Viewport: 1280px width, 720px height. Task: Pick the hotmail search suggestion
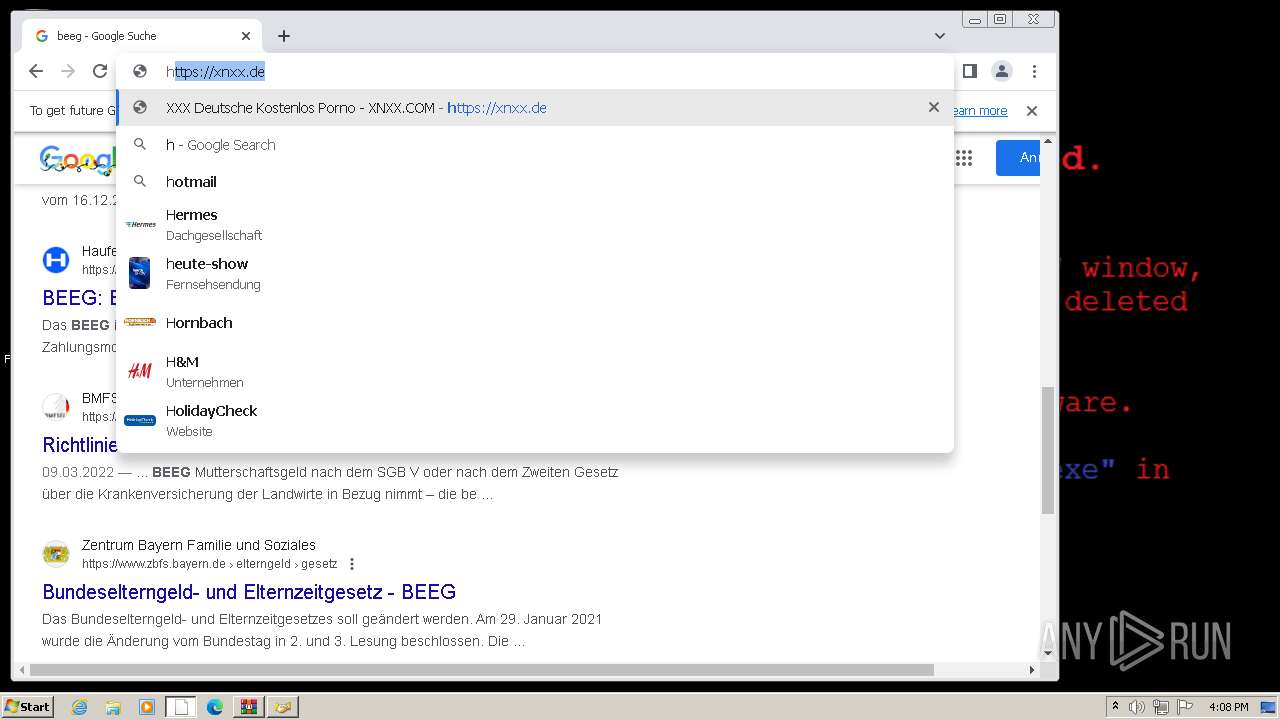535,182
